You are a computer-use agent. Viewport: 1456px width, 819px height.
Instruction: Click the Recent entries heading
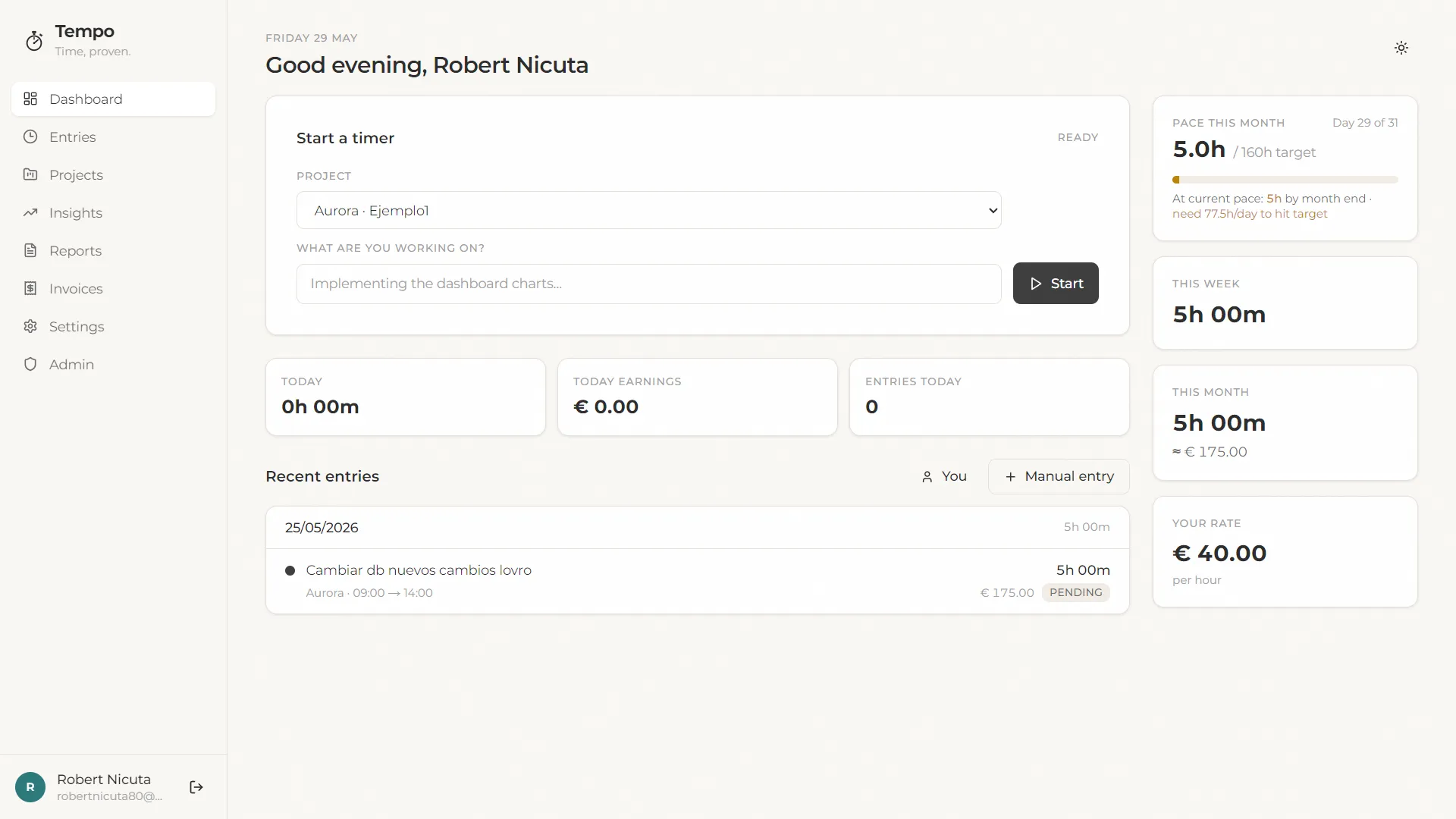click(x=322, y=476)
